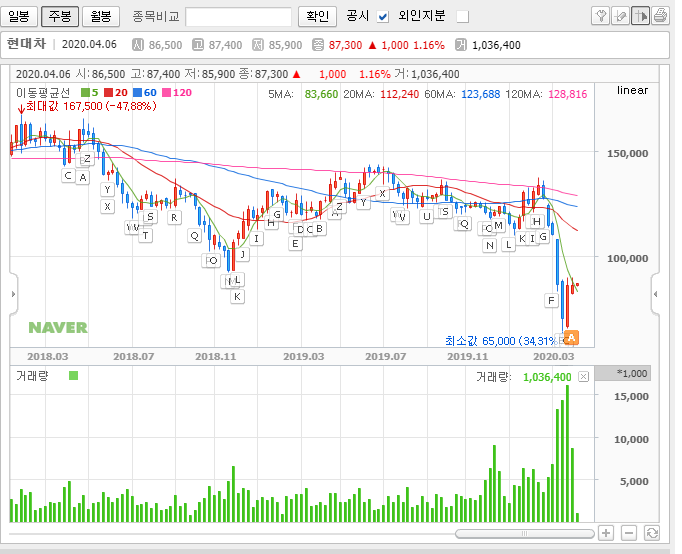Screen dimensions: 682x554
Task: Confirm comparison with the 확인 button
Action: 318,17
